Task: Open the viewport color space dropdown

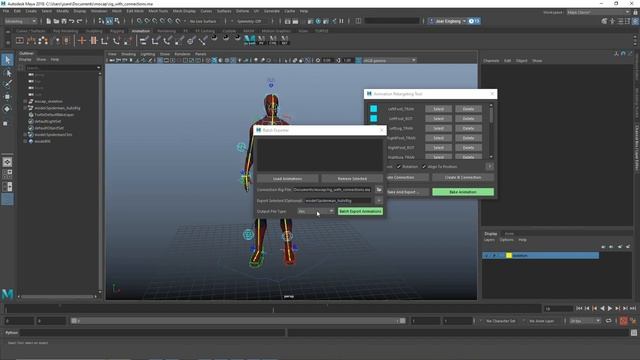Action: point(389,60)
